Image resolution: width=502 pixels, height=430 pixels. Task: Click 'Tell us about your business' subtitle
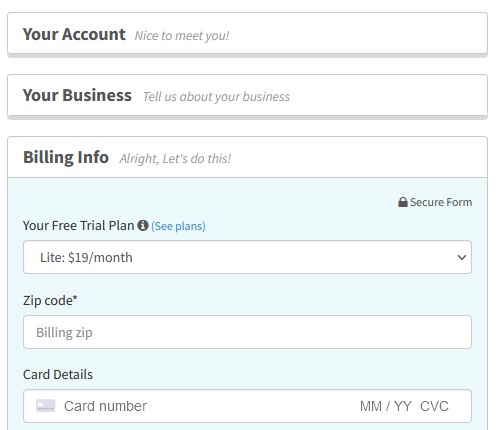pos(216,97)
